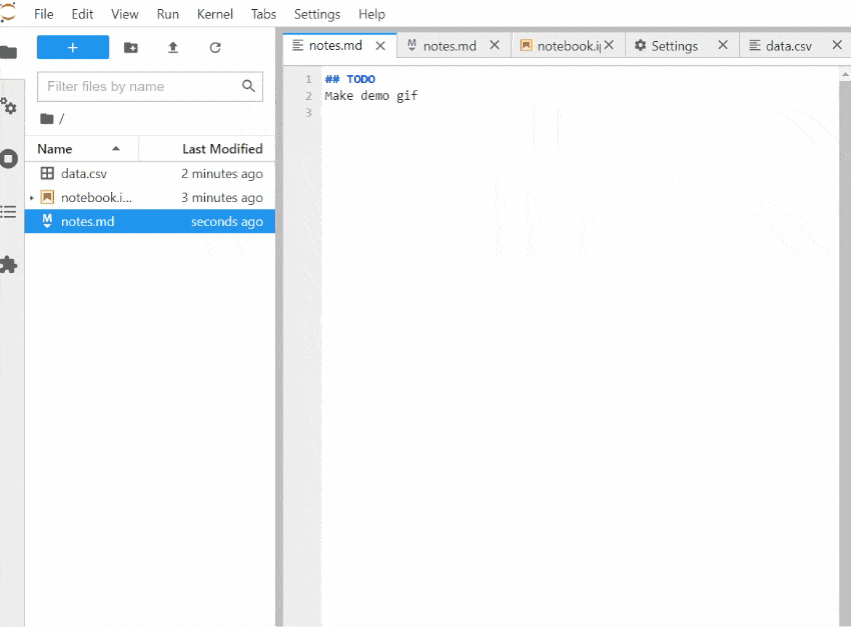Open the Extension Manager puzzle icon
Screen dimensions: 851x627
pyautogui.click(x=8, y=265)
